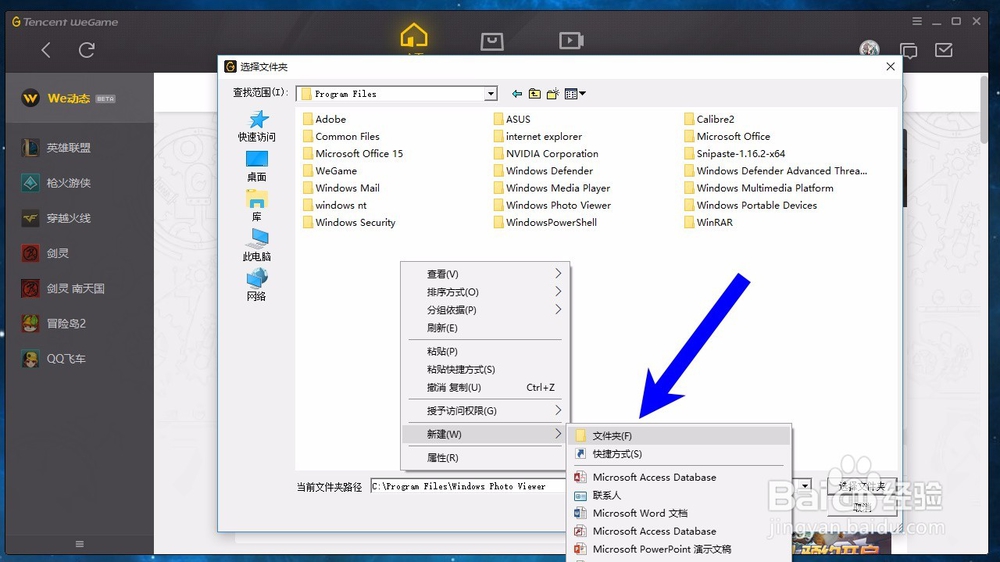Open the WeGame user avatar
The image size is (1000, 562).
coord(869,48)
